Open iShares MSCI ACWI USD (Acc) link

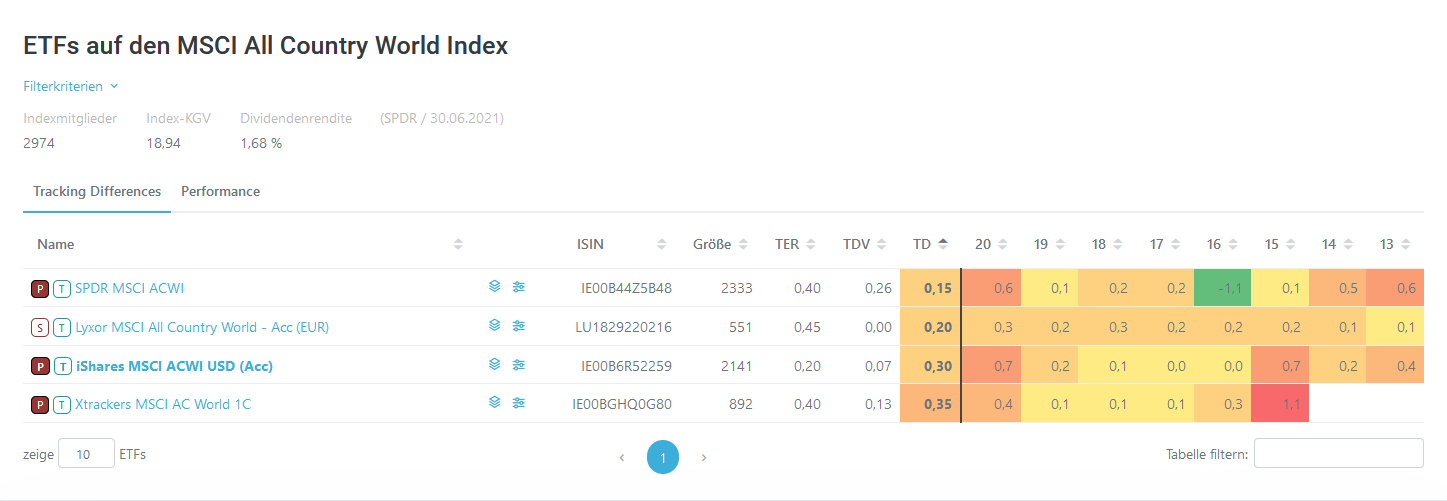175,366
